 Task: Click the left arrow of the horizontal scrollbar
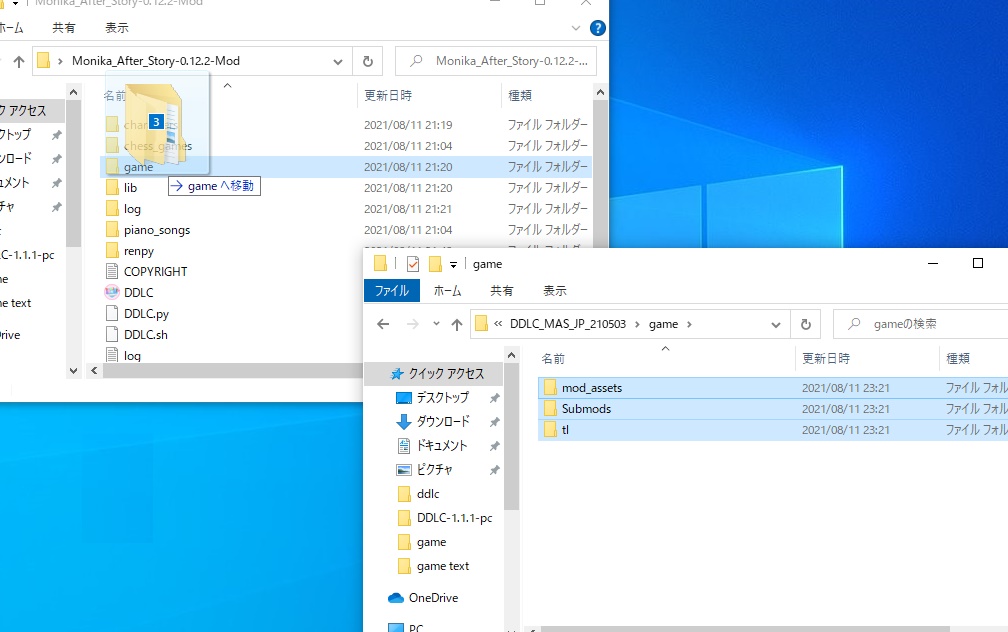click(x=94, y=370)
